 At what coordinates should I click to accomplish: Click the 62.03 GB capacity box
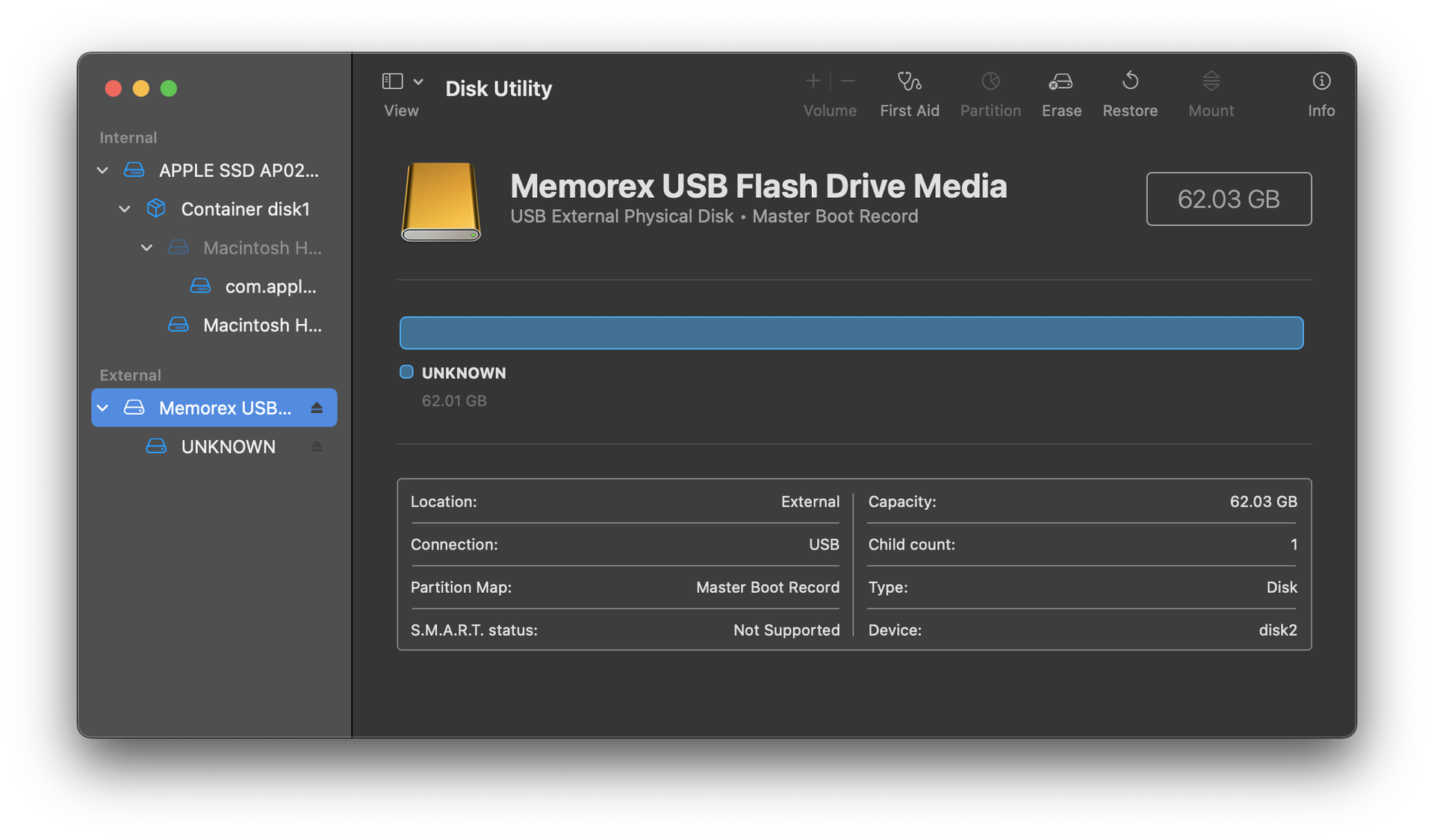coord(1229,199)
